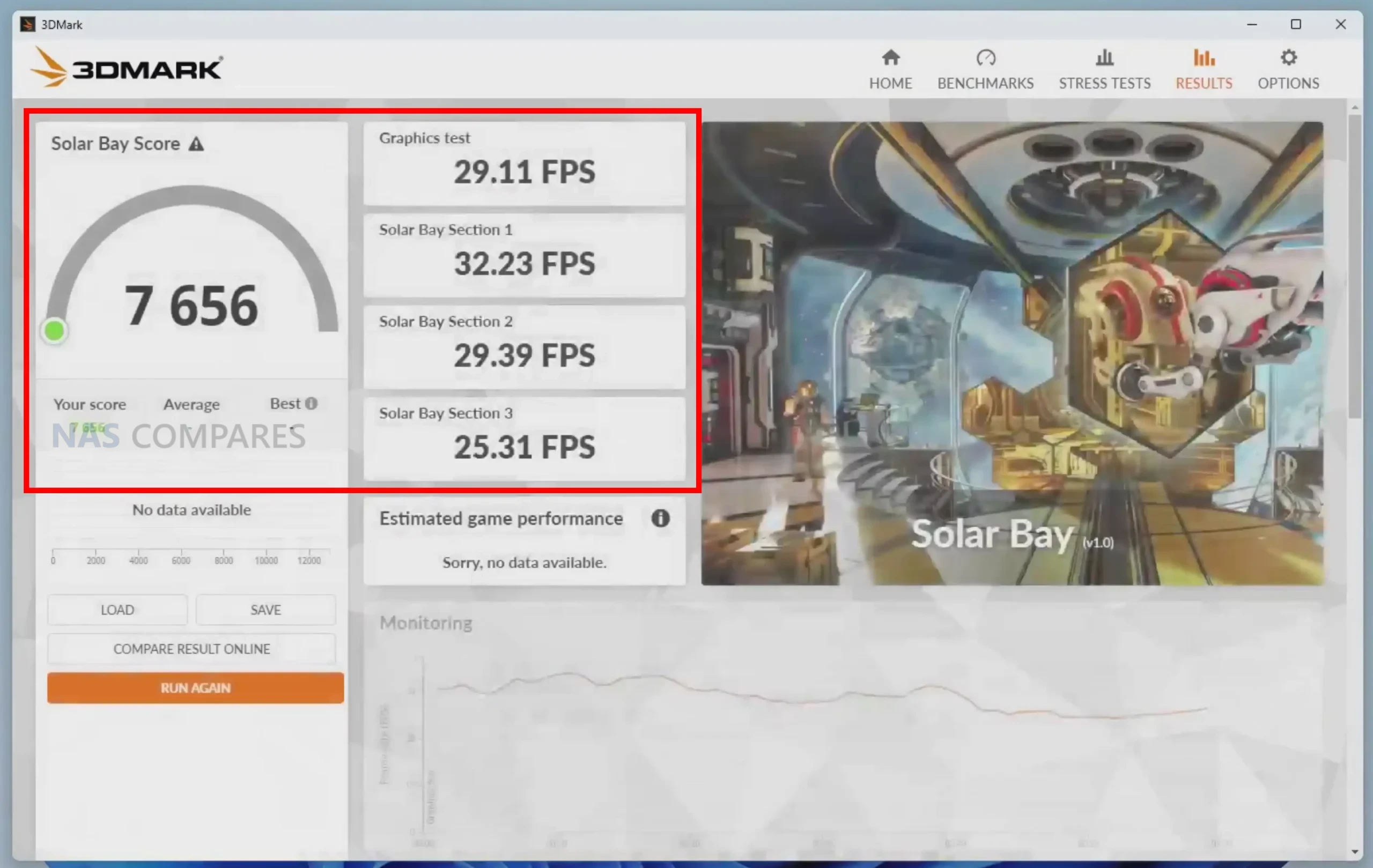The width and height of the screenshot is (1373, 868).
Task: Click green marker on score gauge
Action: 54,331
